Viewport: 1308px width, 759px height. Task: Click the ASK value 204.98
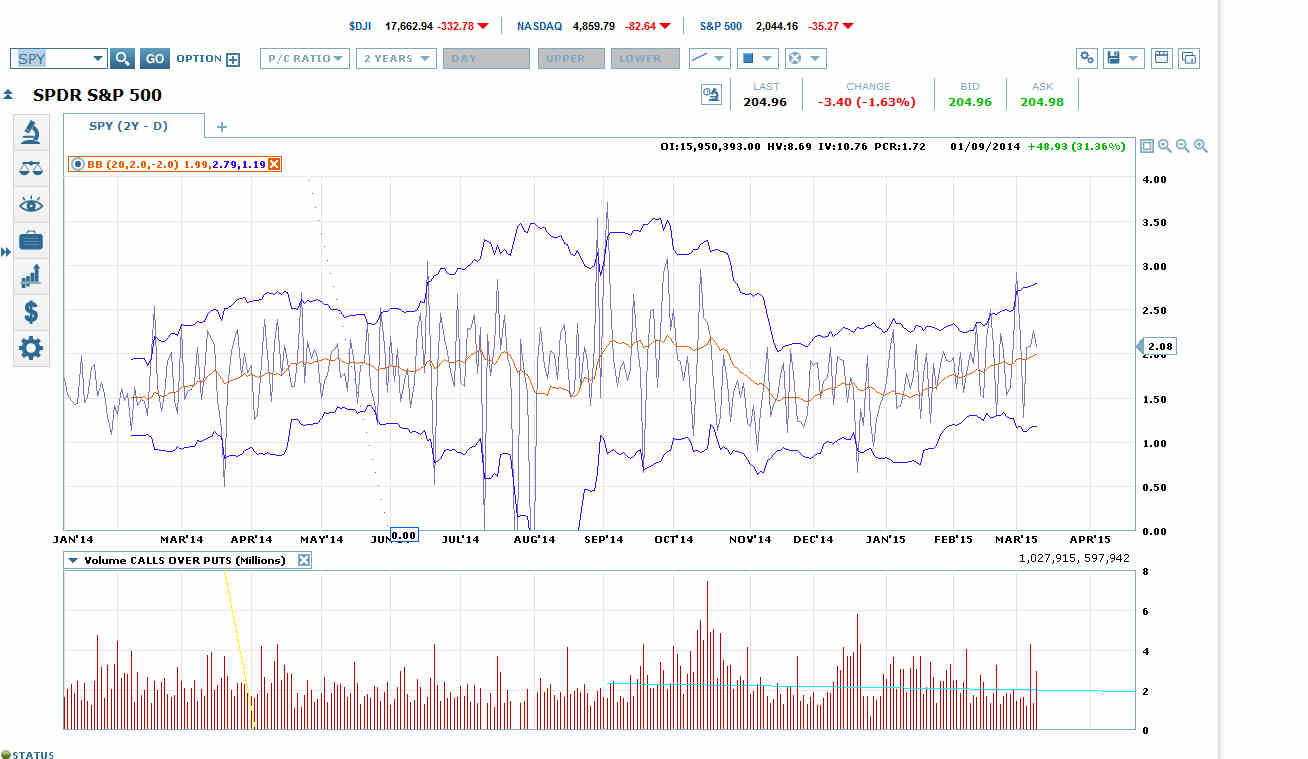click(1042, 102)
